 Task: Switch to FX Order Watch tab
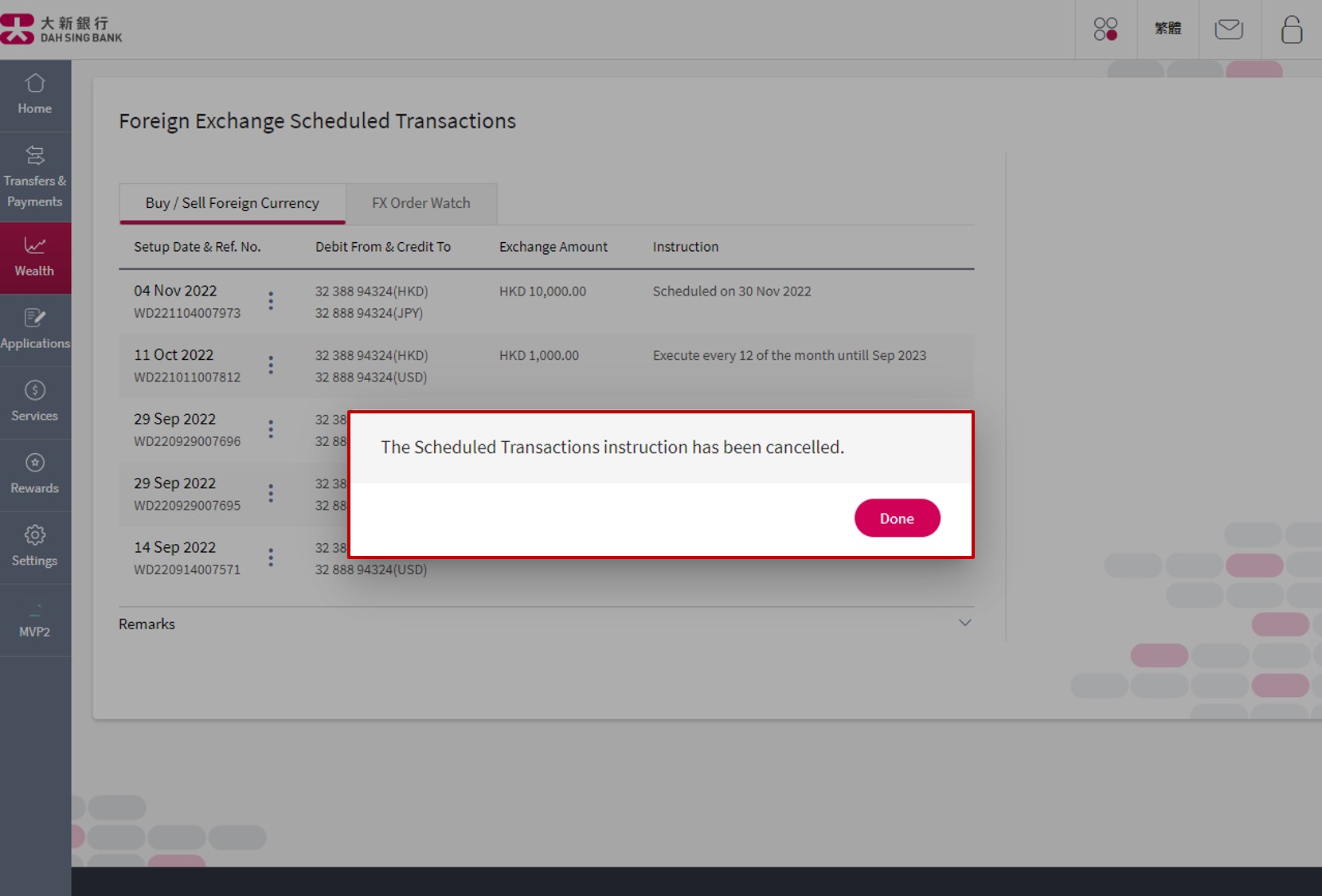[x=421, y=203]
